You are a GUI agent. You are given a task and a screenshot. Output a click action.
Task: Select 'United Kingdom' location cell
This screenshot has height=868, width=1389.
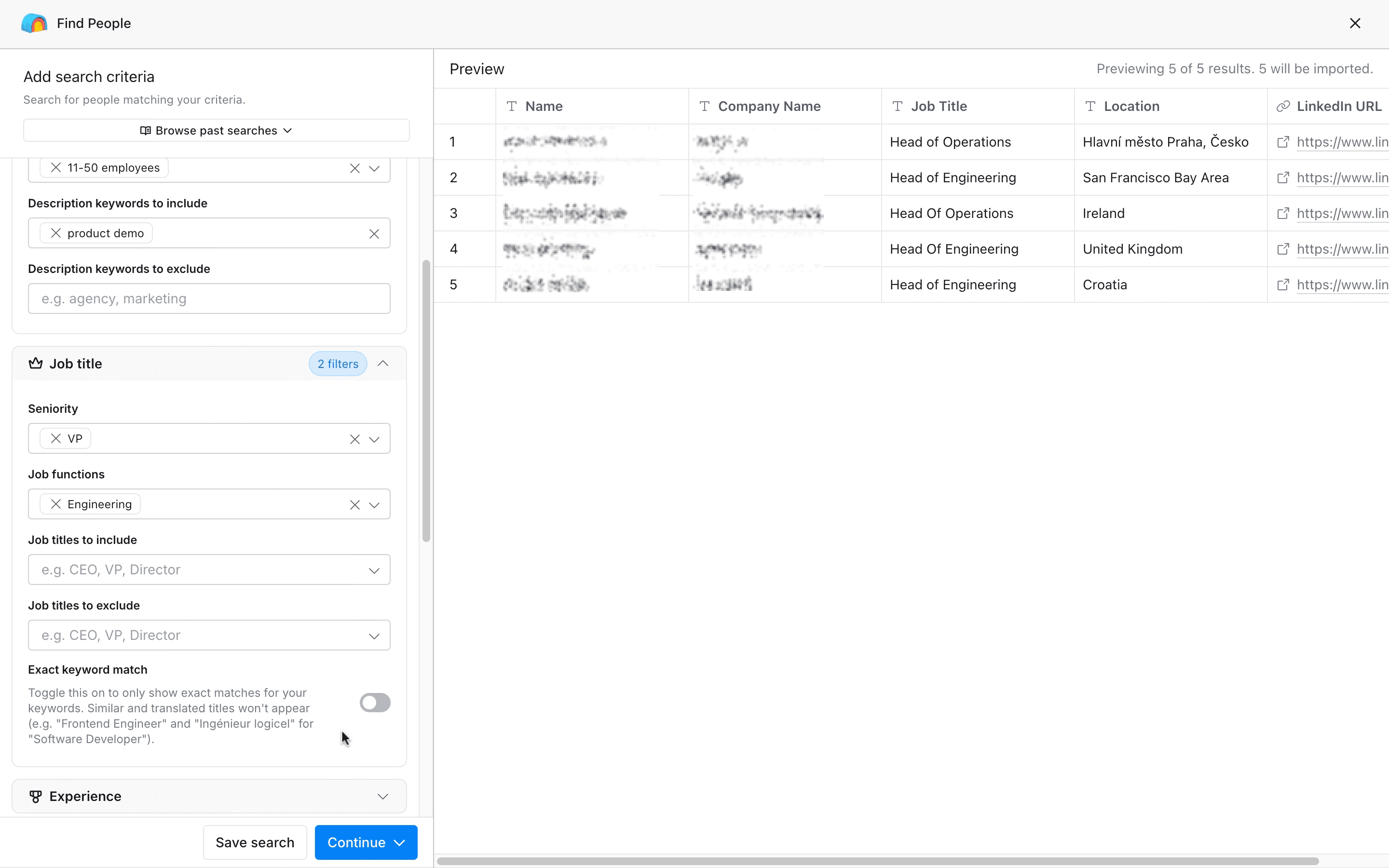pyautogui.click(x=1171, y=248)
